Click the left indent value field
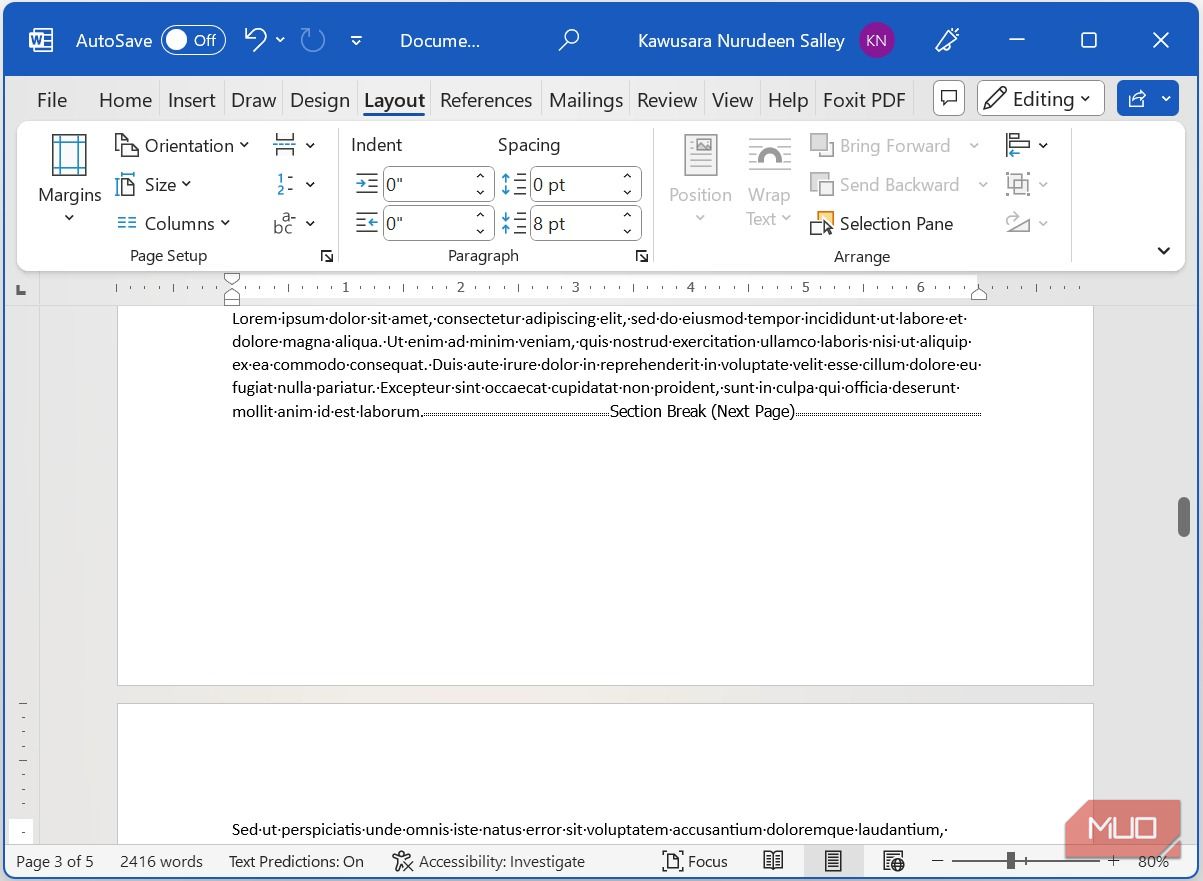The height and width of the screenshot is (881, 1203). point(426,185)
